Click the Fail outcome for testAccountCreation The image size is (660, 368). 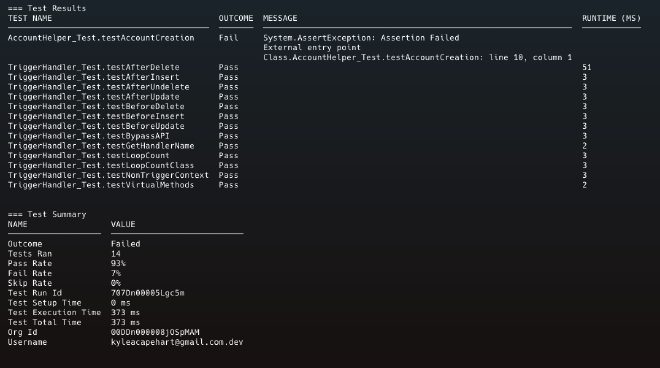pyautogui.click(x=228, y=38)
